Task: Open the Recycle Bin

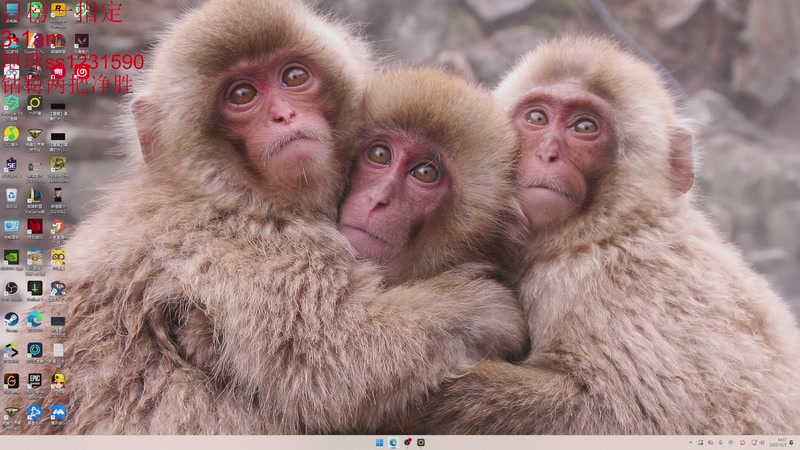Action: (x=11, y=195)
